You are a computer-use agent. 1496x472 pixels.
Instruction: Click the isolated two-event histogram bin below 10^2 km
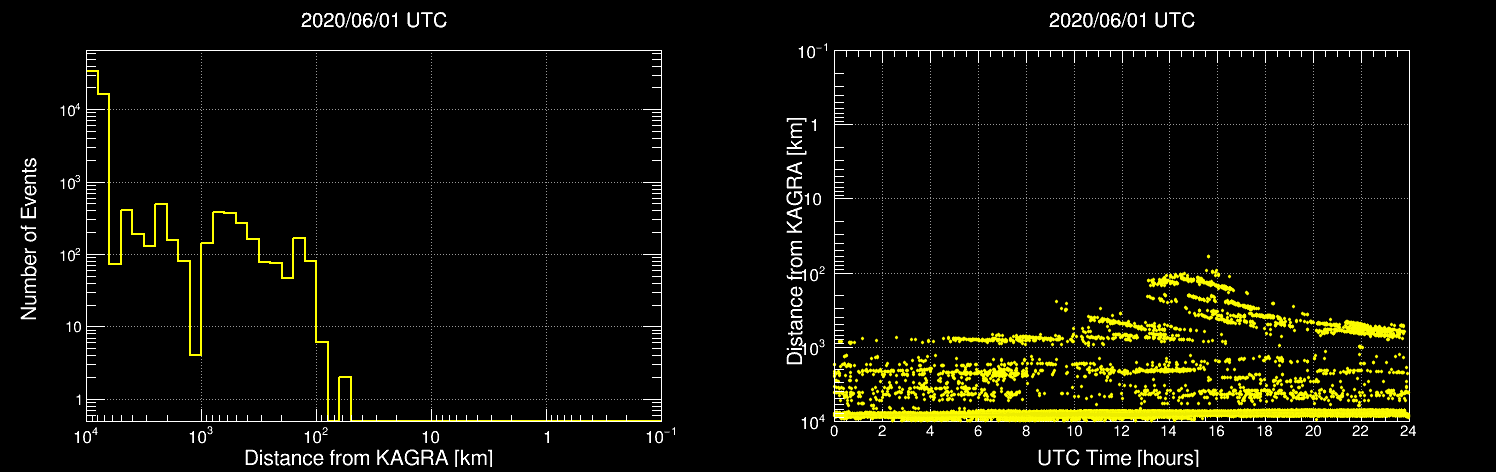pyautogui.click(x=344, y=399)
